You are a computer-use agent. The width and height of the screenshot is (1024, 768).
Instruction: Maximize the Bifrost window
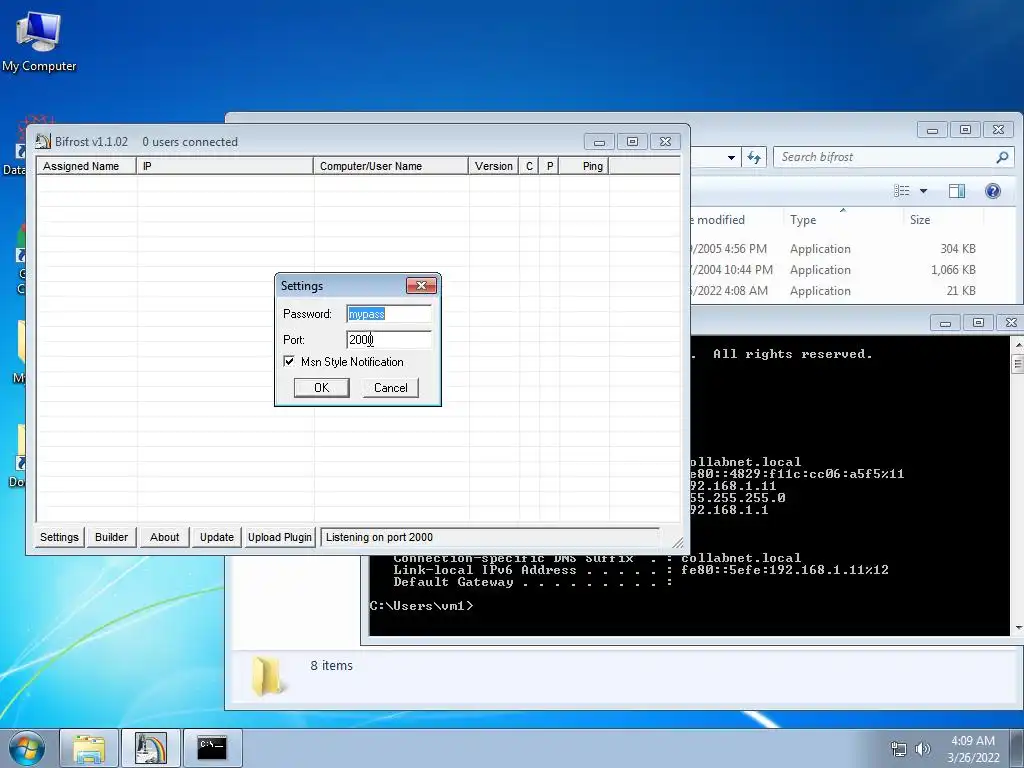pyautogui.click(x=632, y=142)
